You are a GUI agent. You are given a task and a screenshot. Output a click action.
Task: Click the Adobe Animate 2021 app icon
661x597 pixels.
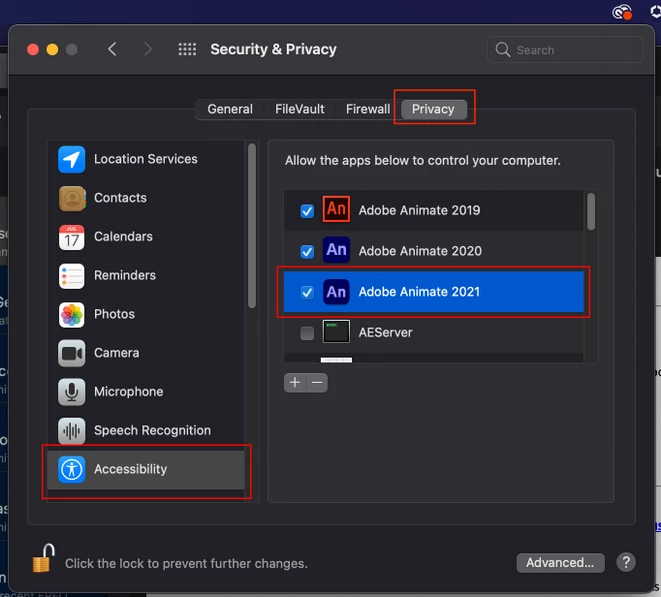point(336,291)
